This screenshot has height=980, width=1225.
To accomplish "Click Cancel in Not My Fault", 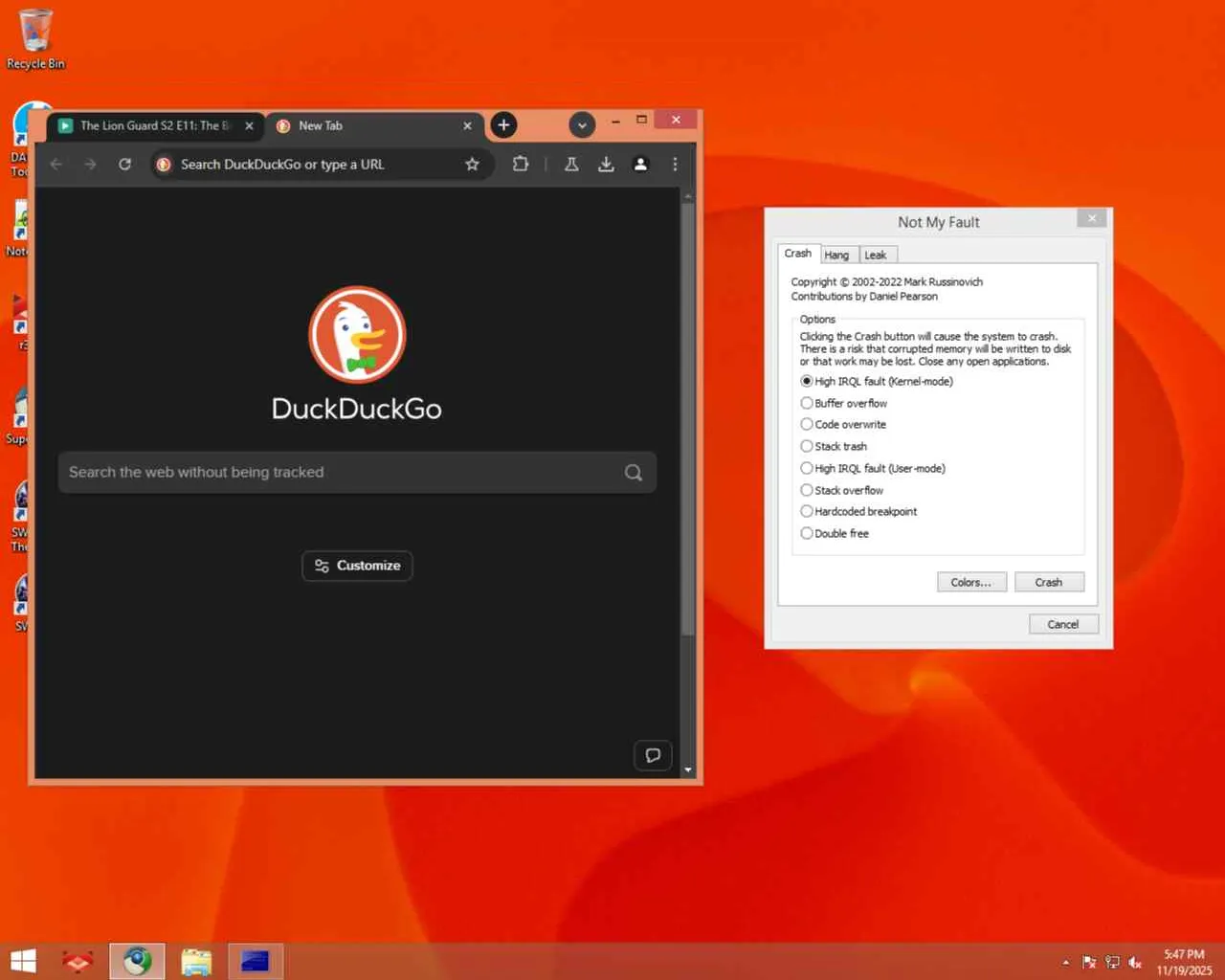I will pyautogui.click(x=1063, y=624).
